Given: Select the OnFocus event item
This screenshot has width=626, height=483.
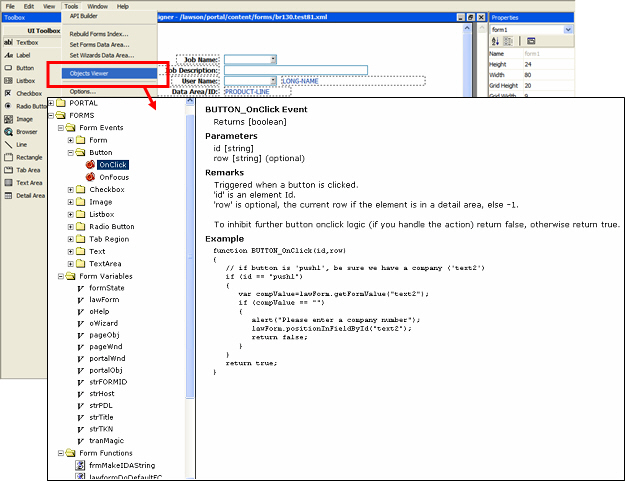Looking at the screenshot, I should point(114,177).
